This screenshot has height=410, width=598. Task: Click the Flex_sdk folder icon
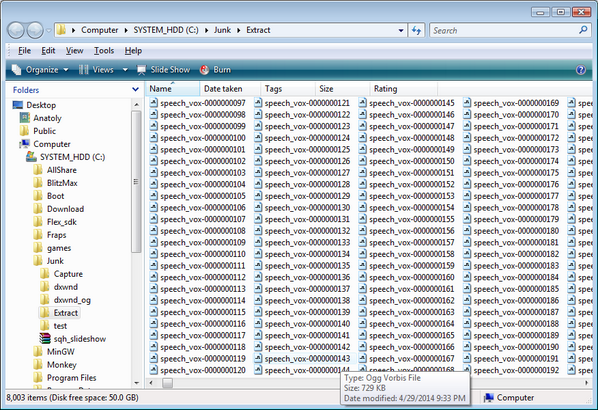(38, 222)
